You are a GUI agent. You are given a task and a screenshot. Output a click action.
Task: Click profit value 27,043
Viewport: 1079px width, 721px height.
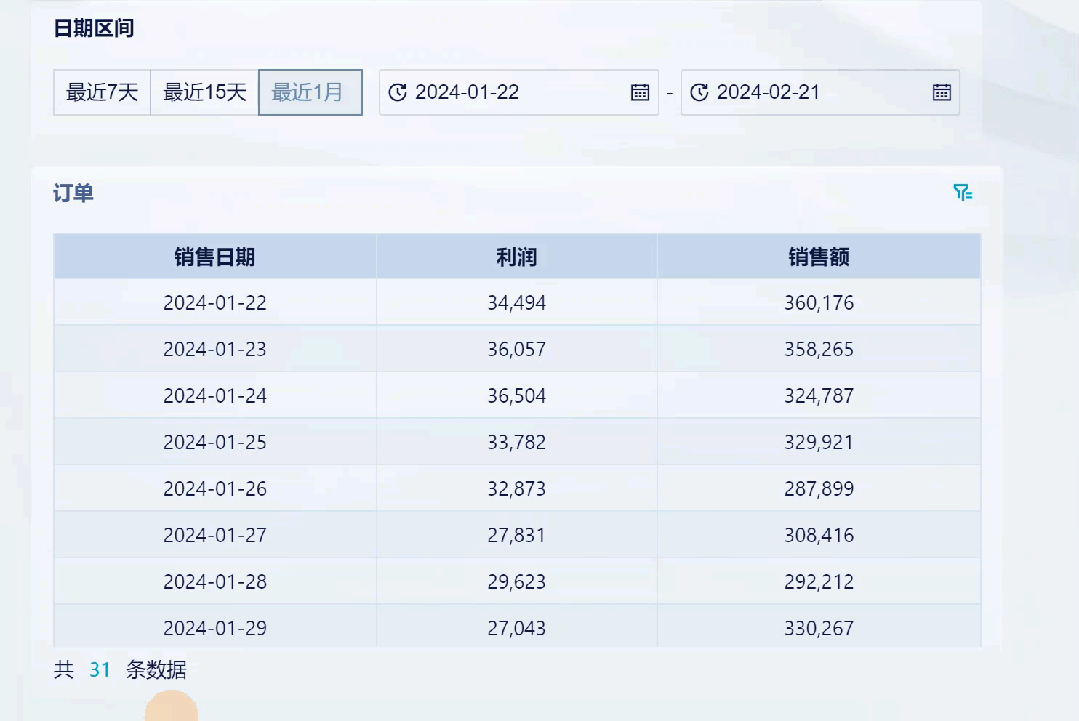517,628
